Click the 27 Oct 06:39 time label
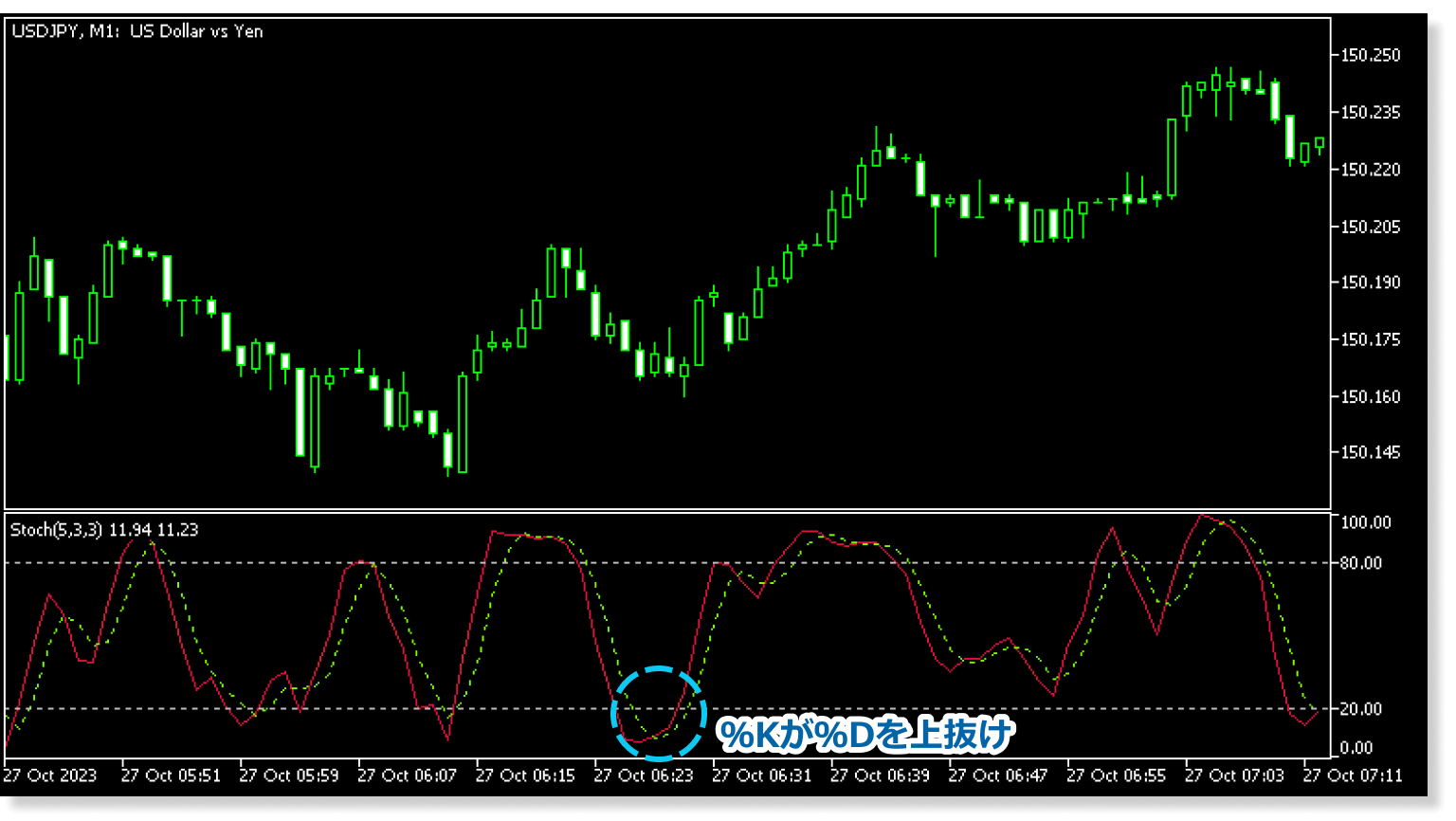Image resolution: width=1456 pixels, height=821 pixels. [880, 775]
